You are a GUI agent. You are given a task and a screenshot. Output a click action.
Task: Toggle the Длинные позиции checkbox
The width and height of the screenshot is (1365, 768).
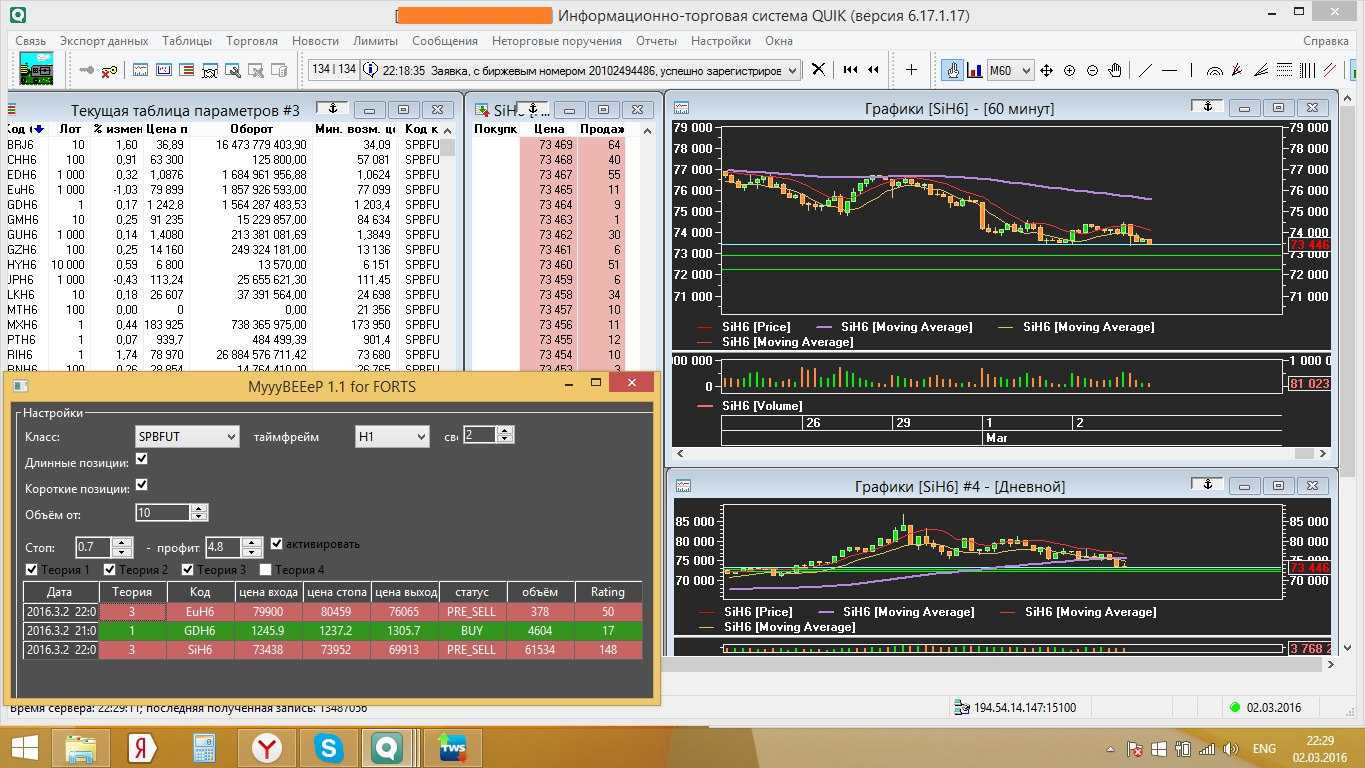[142, 459]
